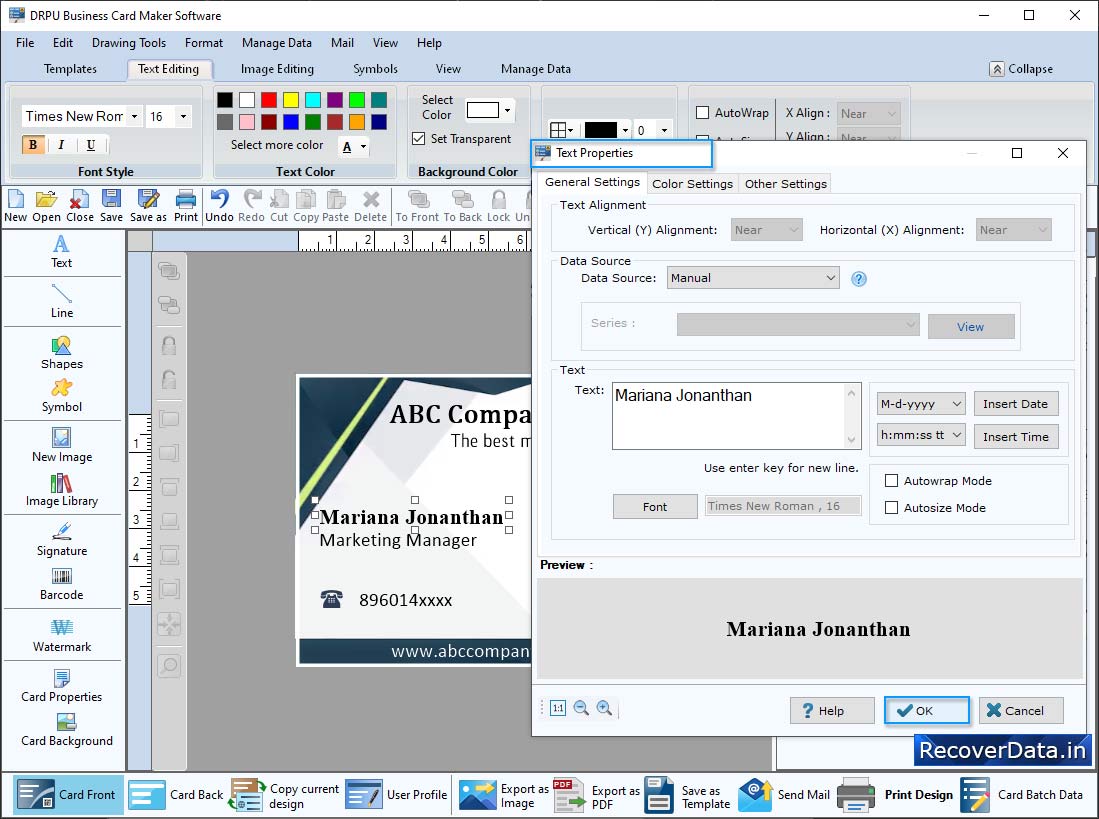This screenshot has height=819, width=1099.
Task: Switch to Other Settings tab
Action: [x=786, y=184]
